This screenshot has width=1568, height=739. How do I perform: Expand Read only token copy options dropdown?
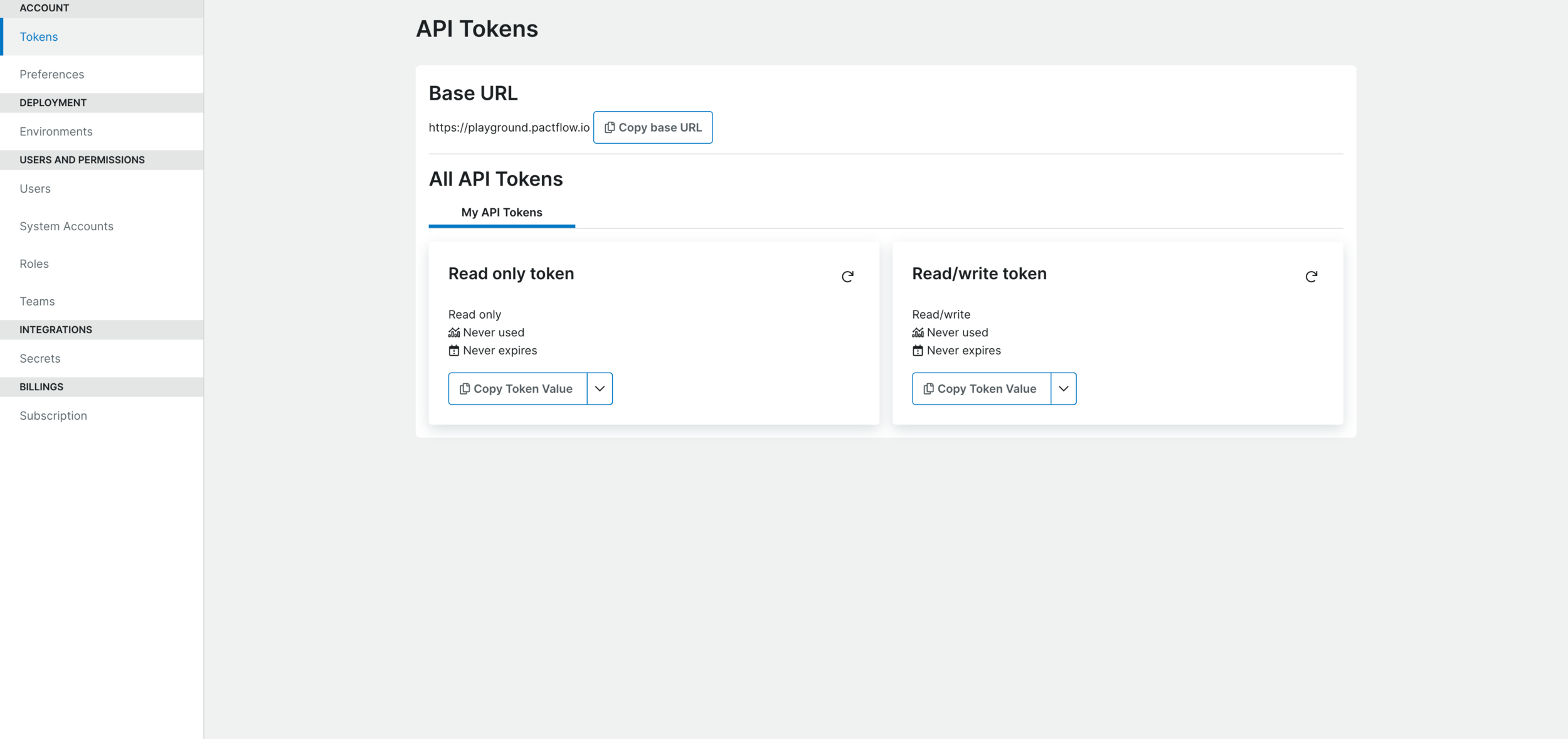pyautogui.click(x=600, y=389)
